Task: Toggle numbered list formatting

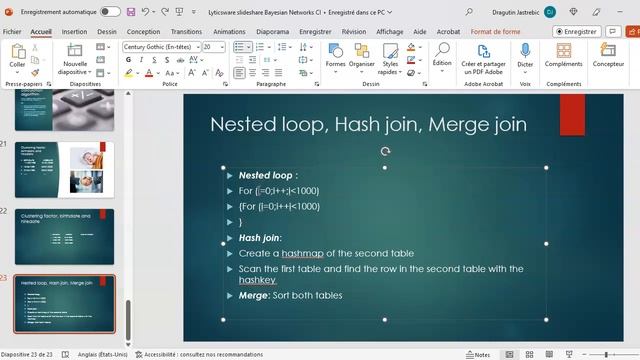Action: (x=260, y=47)
